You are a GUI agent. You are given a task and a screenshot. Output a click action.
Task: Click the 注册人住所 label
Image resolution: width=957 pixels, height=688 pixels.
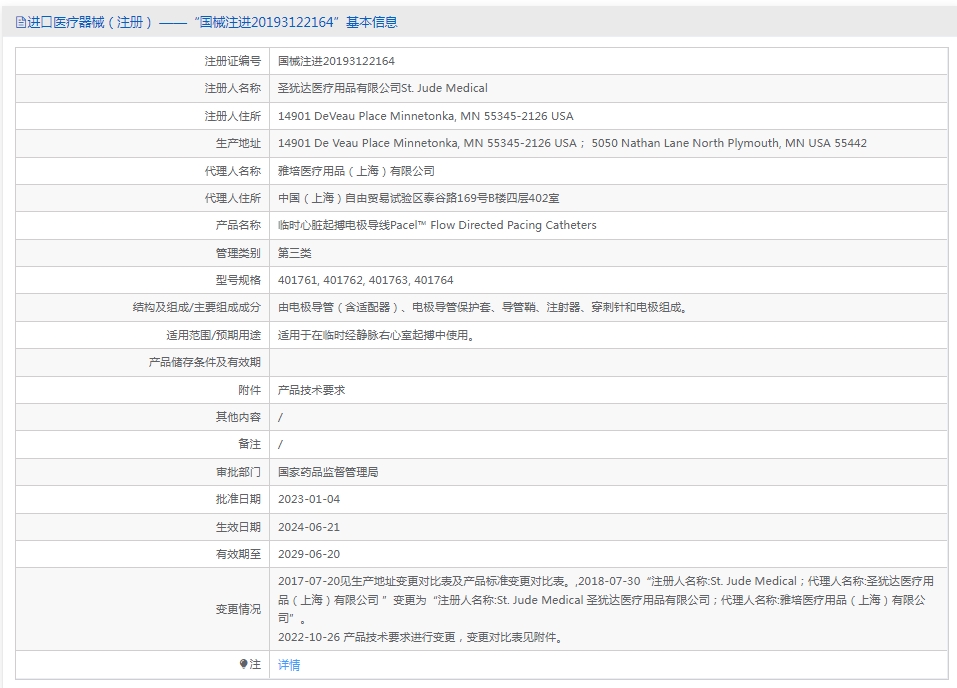(x=233, y=116)
